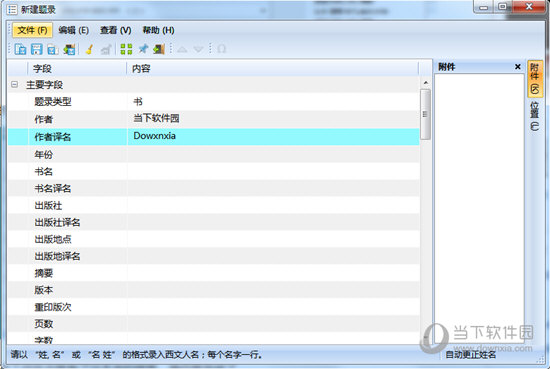
Task: Close the 新建题录 window
Action: (x=529, y=7)
